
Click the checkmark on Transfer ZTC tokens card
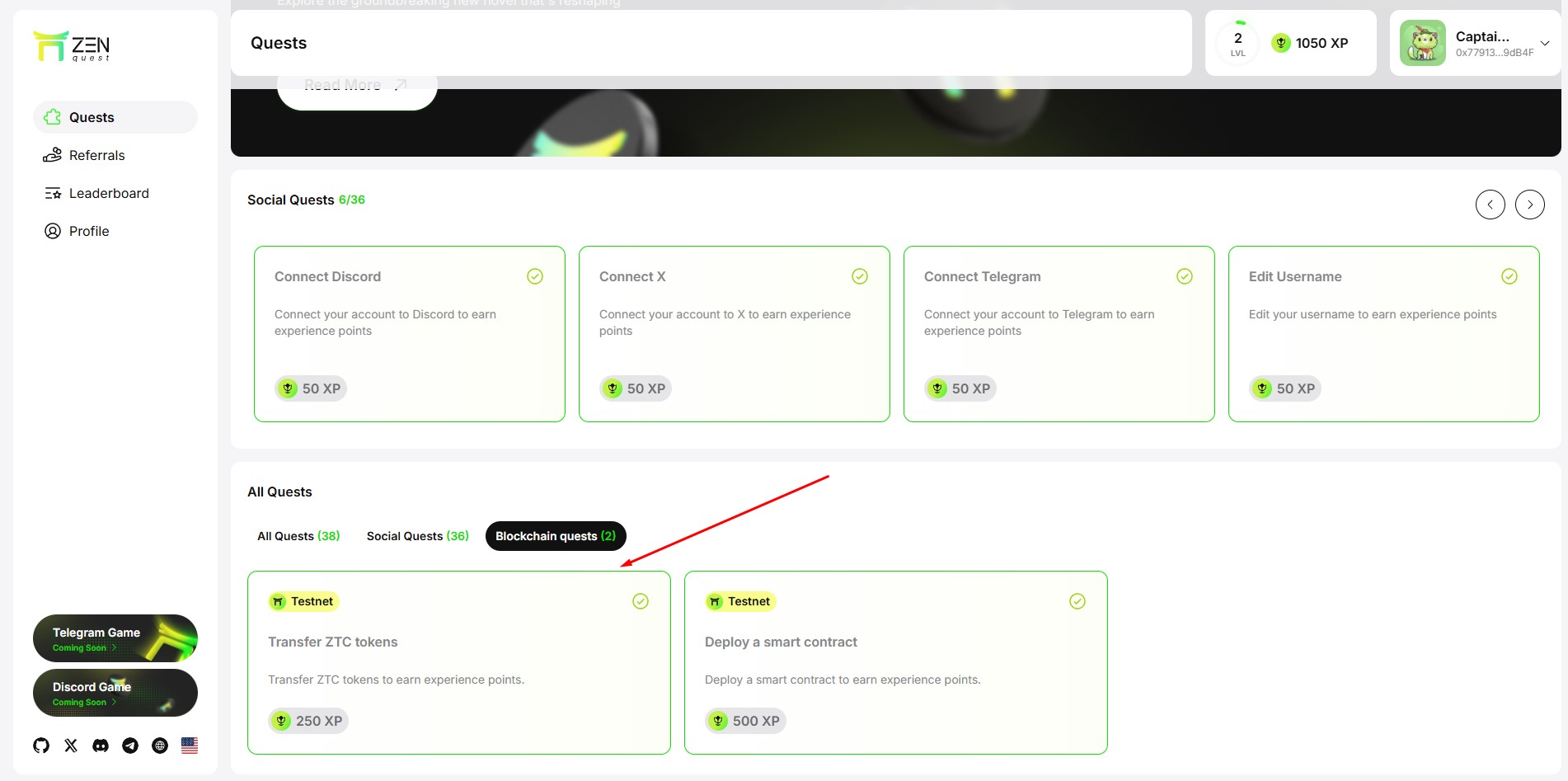pyautogui.click(x=641, y=601)
